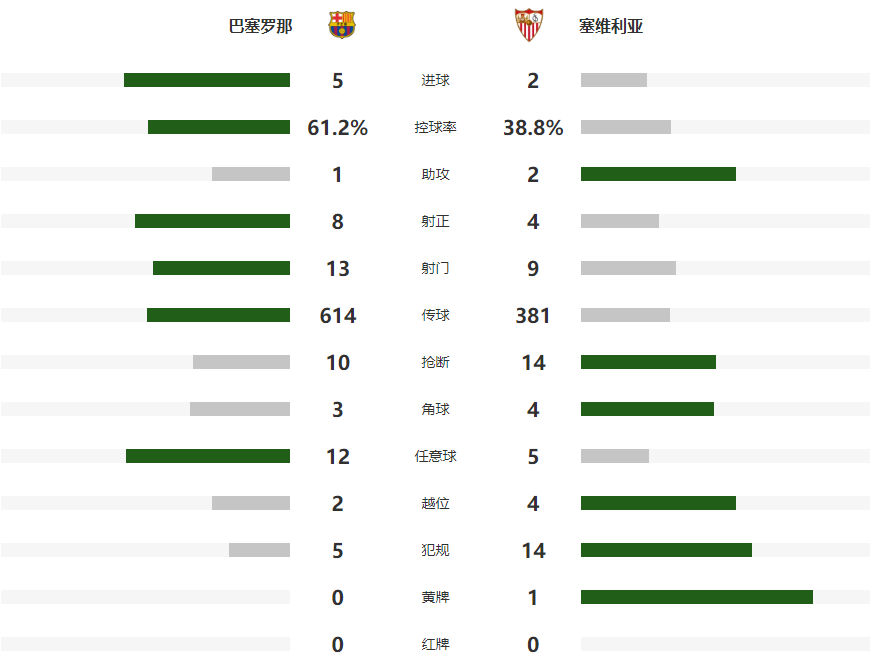Screen dimensions: 883x666
Task: Click the Barcelona team crest icon
Action: click(342, 25)
